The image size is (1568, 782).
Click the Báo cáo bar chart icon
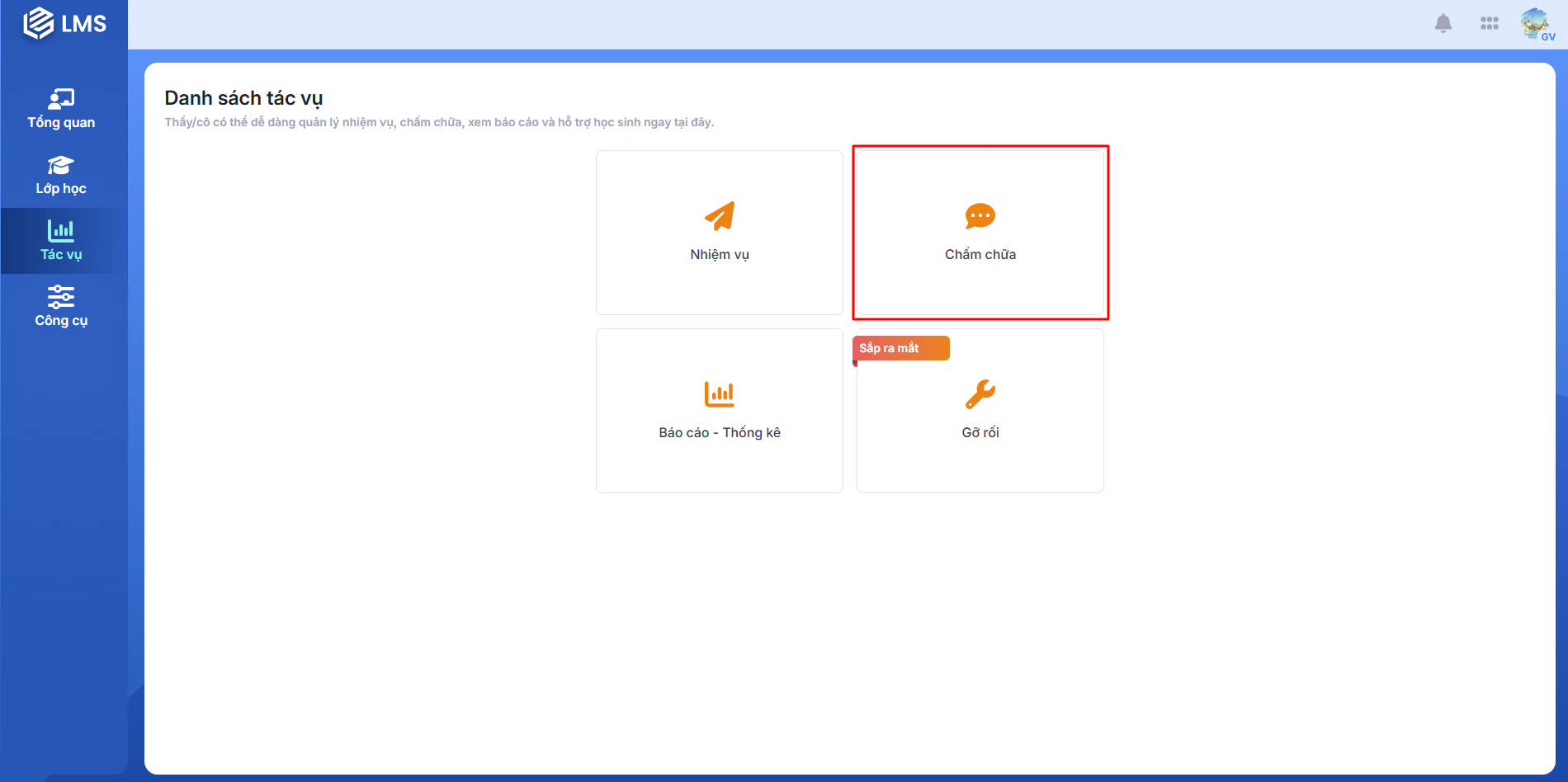(719, 394)
